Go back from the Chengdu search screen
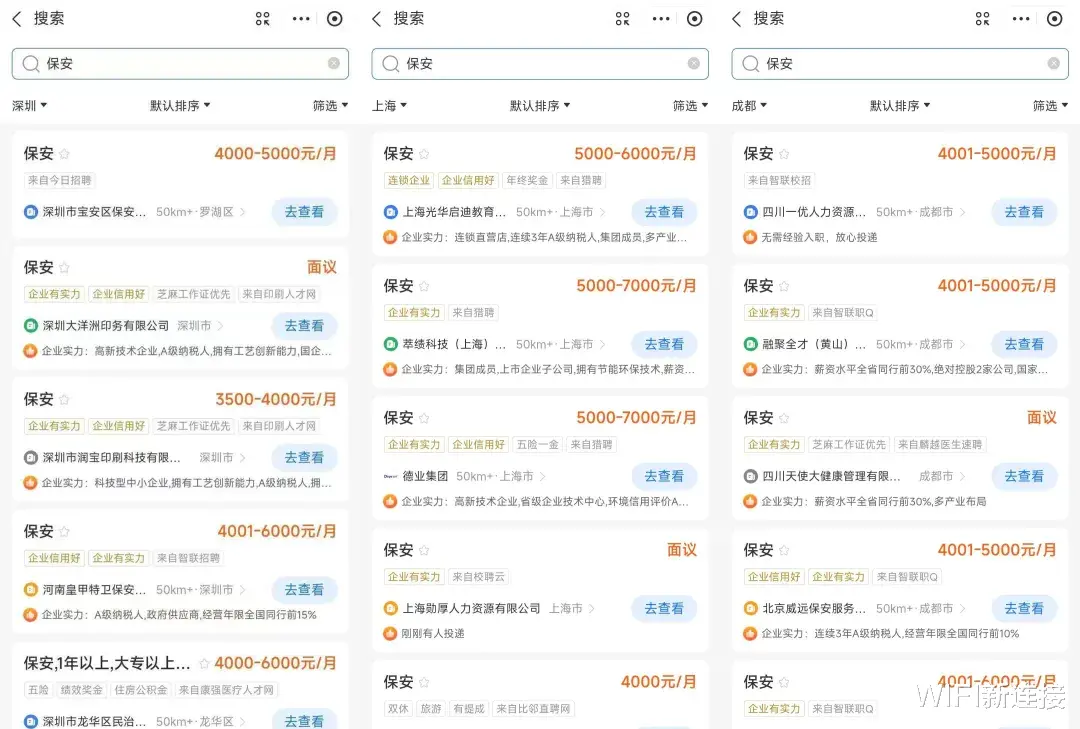 coord(737,19)
